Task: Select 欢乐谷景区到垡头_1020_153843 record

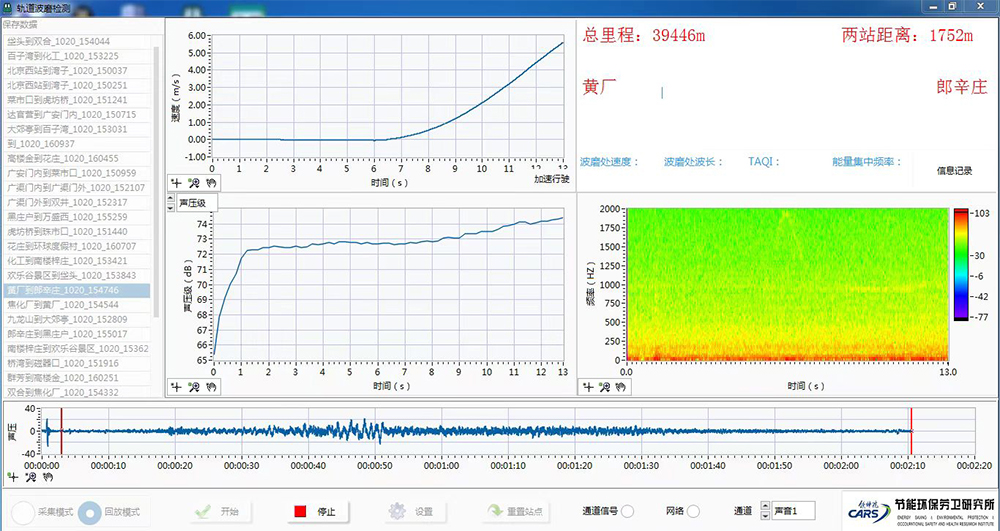Action: [x=76, y=276]
